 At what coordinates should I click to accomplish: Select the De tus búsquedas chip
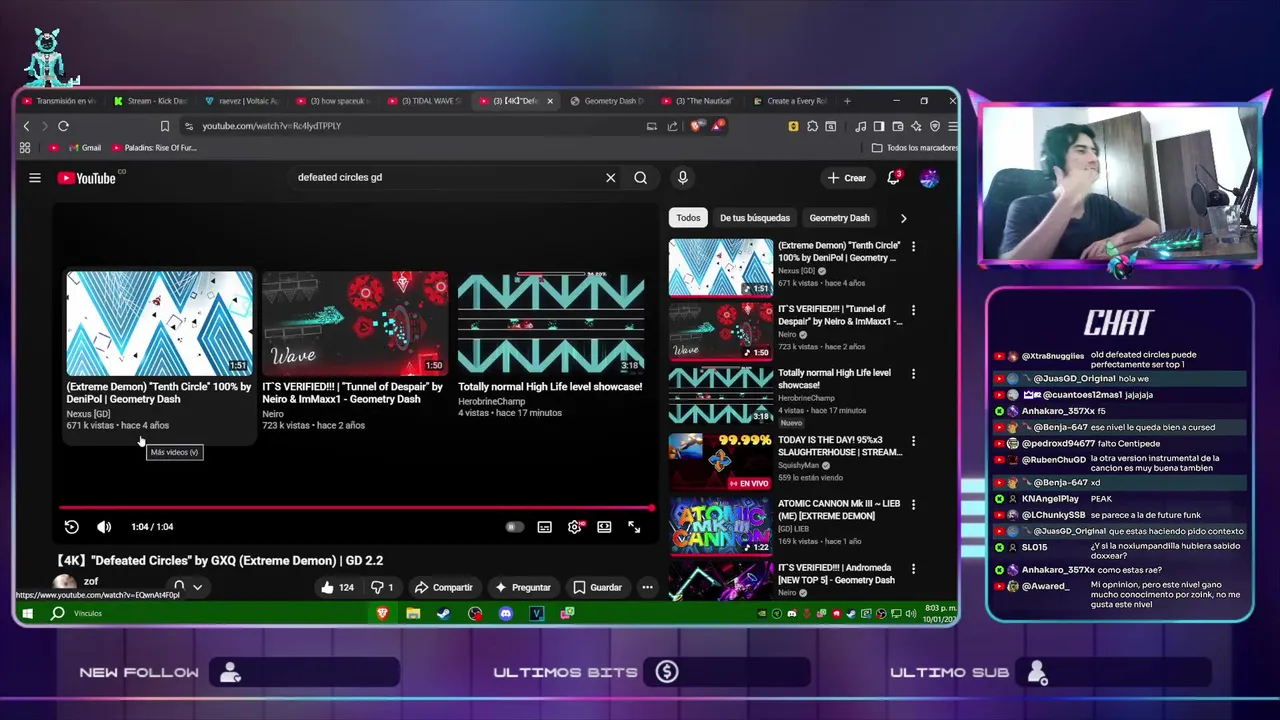[x=755, y=218]
